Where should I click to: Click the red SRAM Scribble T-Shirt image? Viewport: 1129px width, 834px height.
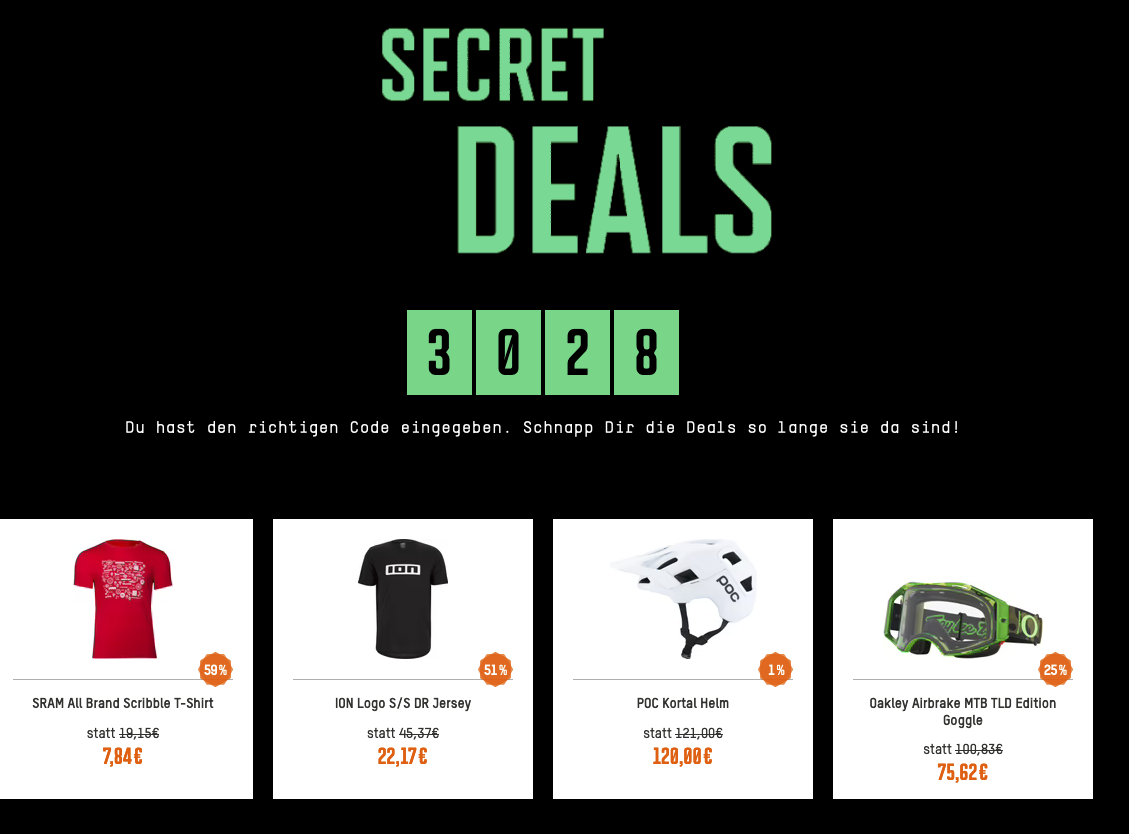click(123, 599)
